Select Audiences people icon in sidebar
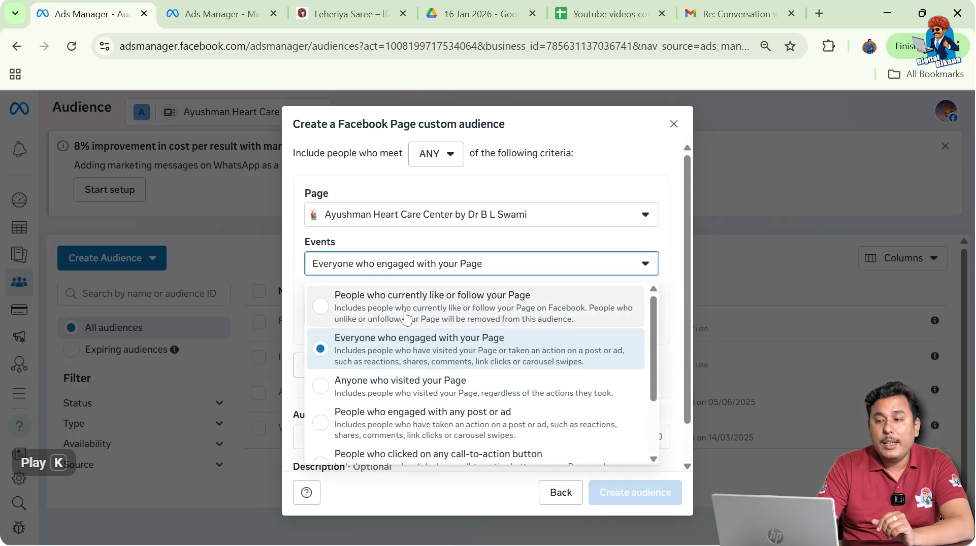The image size is (976, 546). pyautogui.click(x=19, y=282)
